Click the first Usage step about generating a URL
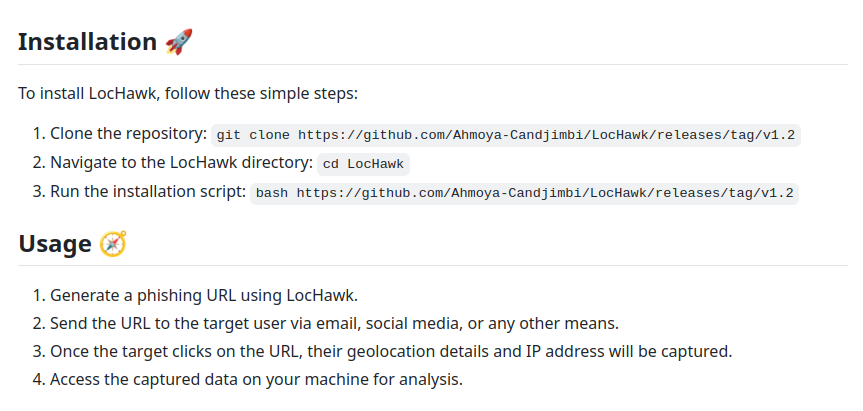Image resolution: width=863 pixels, height=411 pixels. pos(203,295)
